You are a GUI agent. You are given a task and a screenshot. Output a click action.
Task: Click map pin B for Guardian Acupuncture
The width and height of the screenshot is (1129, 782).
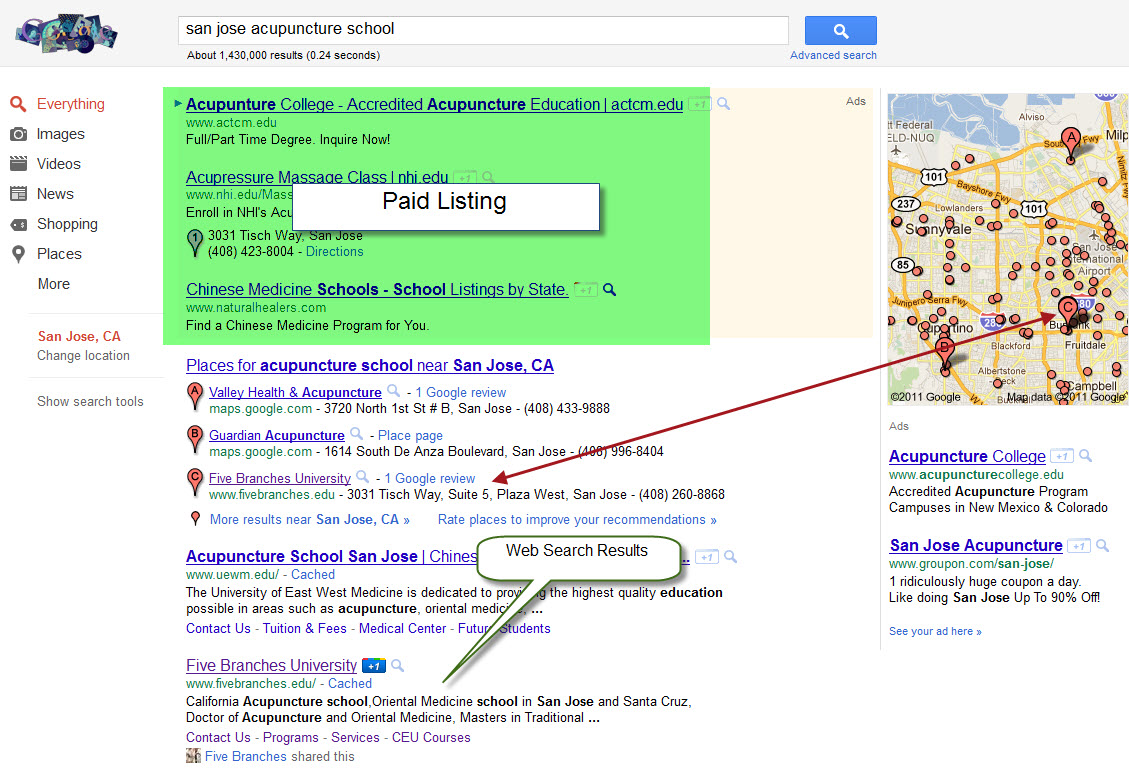tap(194, 439)
